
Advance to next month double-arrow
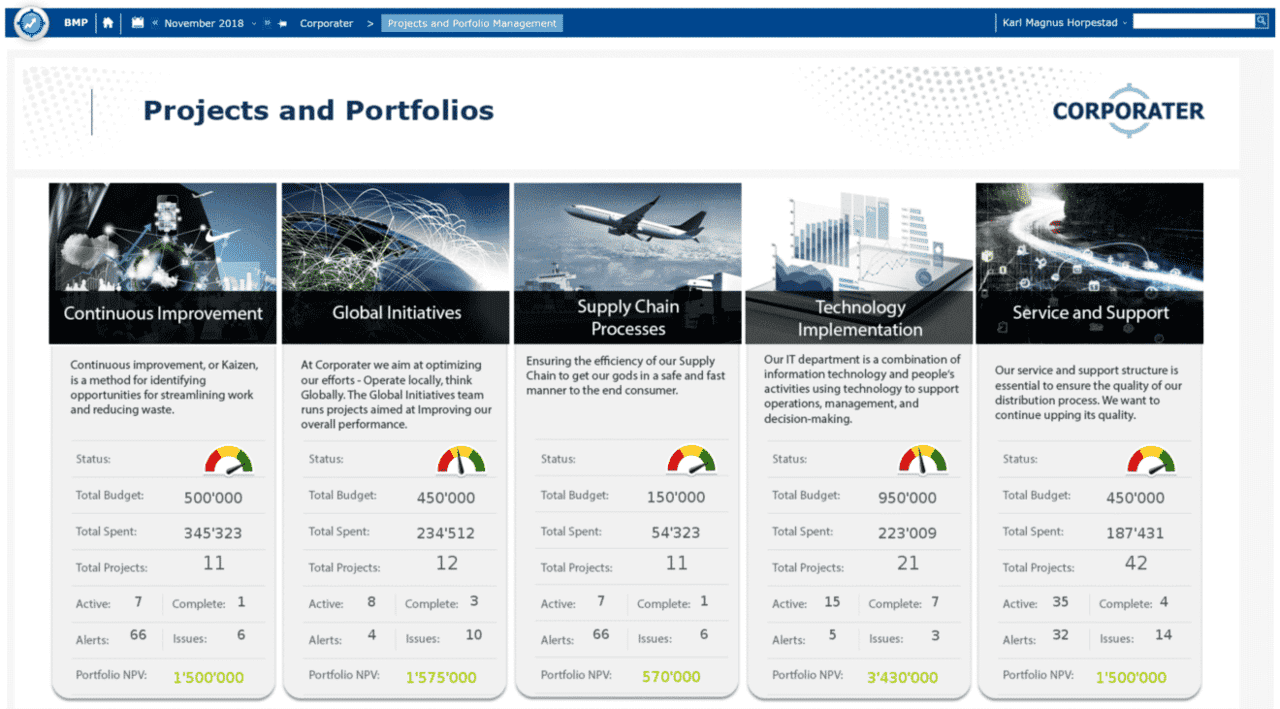(x=268, y=23)
